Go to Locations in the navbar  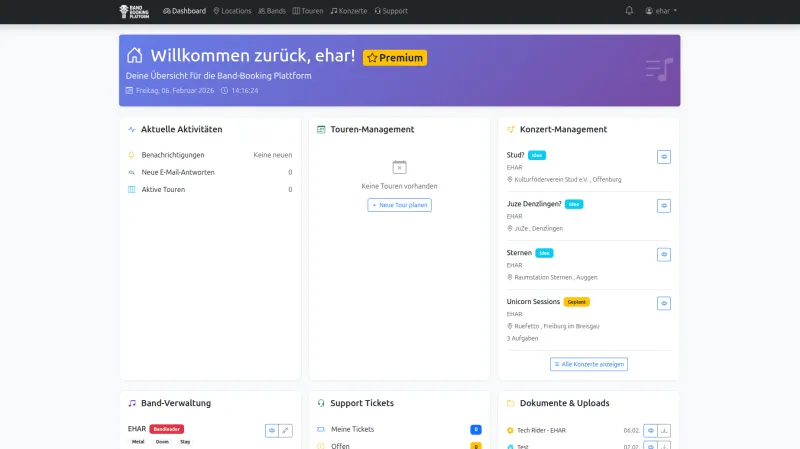point(232,11)
